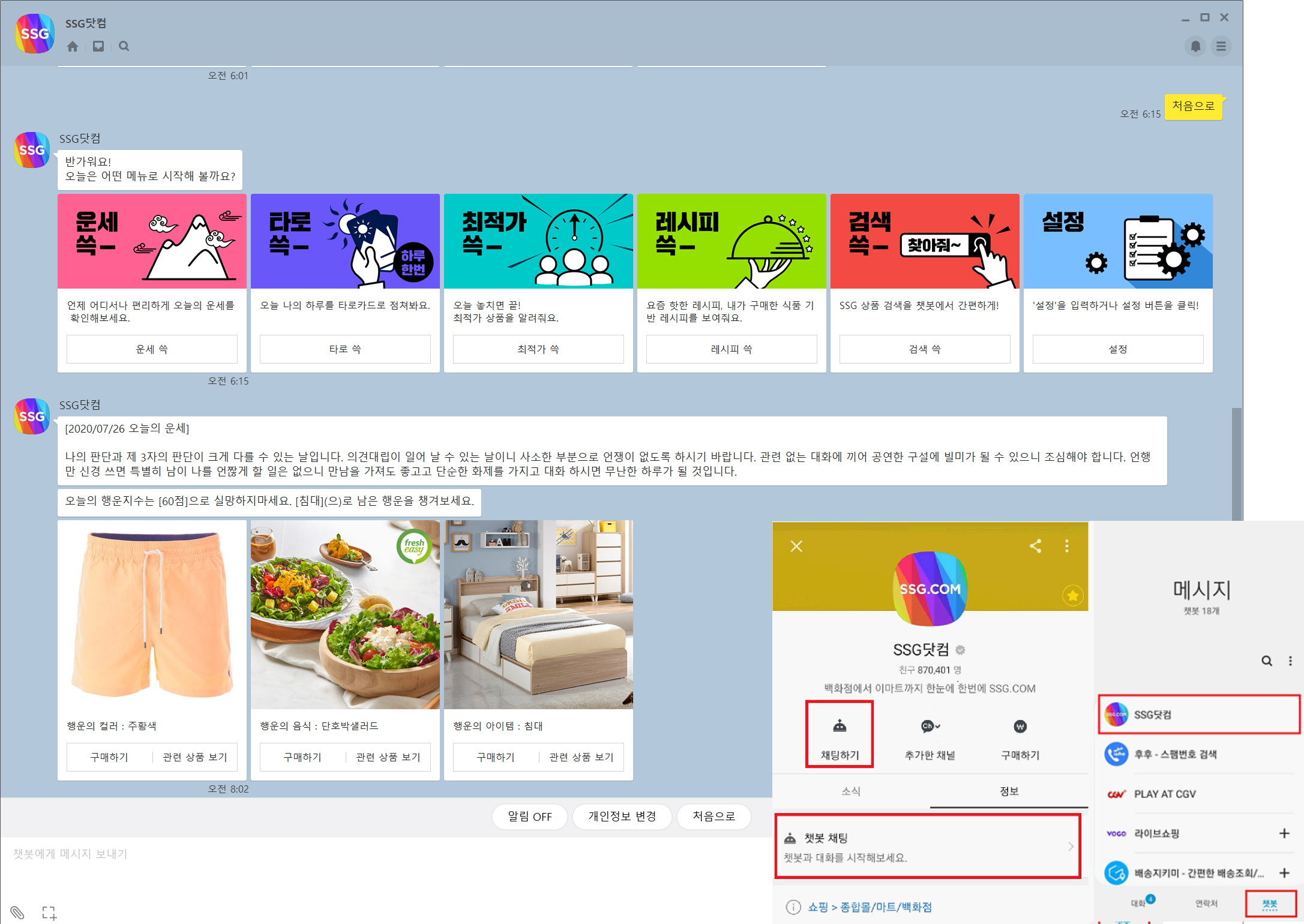The height and width of the screenshot is (924, 1304).
Task: Click the share icon on profile
Action: [1035, 546]
